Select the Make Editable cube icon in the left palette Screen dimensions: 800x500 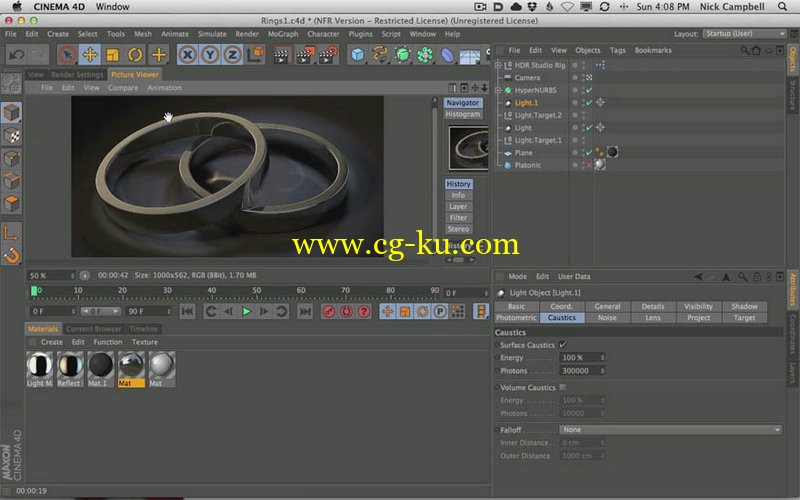[11, 113]
